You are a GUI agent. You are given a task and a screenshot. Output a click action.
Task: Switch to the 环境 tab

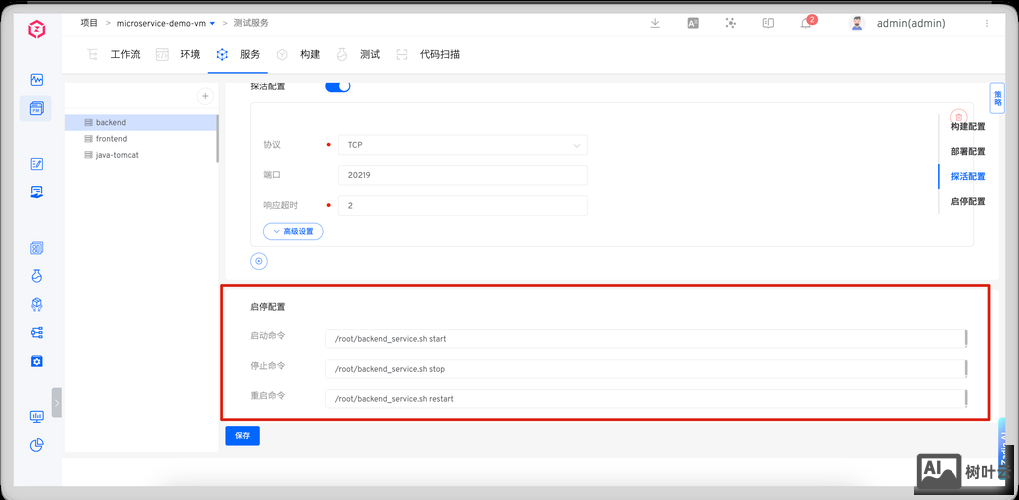click(178, 55)
